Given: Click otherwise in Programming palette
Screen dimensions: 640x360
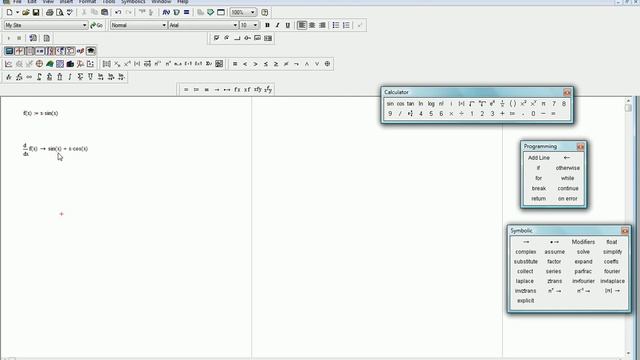Looking at the screenshot, I should 567,168.
